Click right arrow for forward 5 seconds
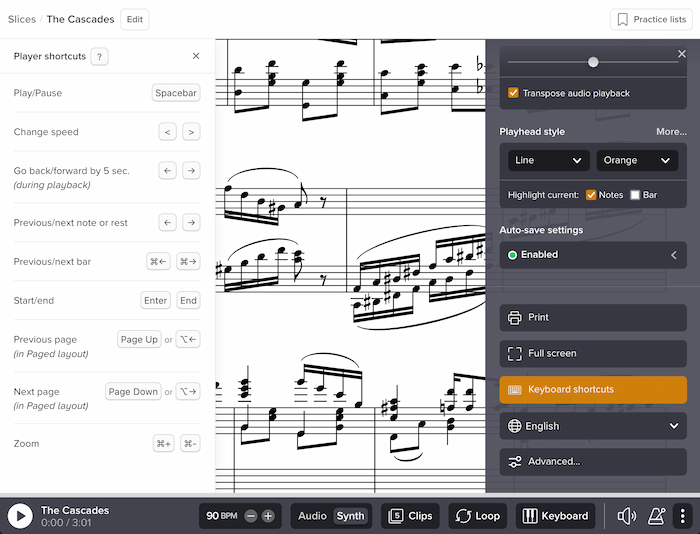Screen dimensions: 700x534 191,171
